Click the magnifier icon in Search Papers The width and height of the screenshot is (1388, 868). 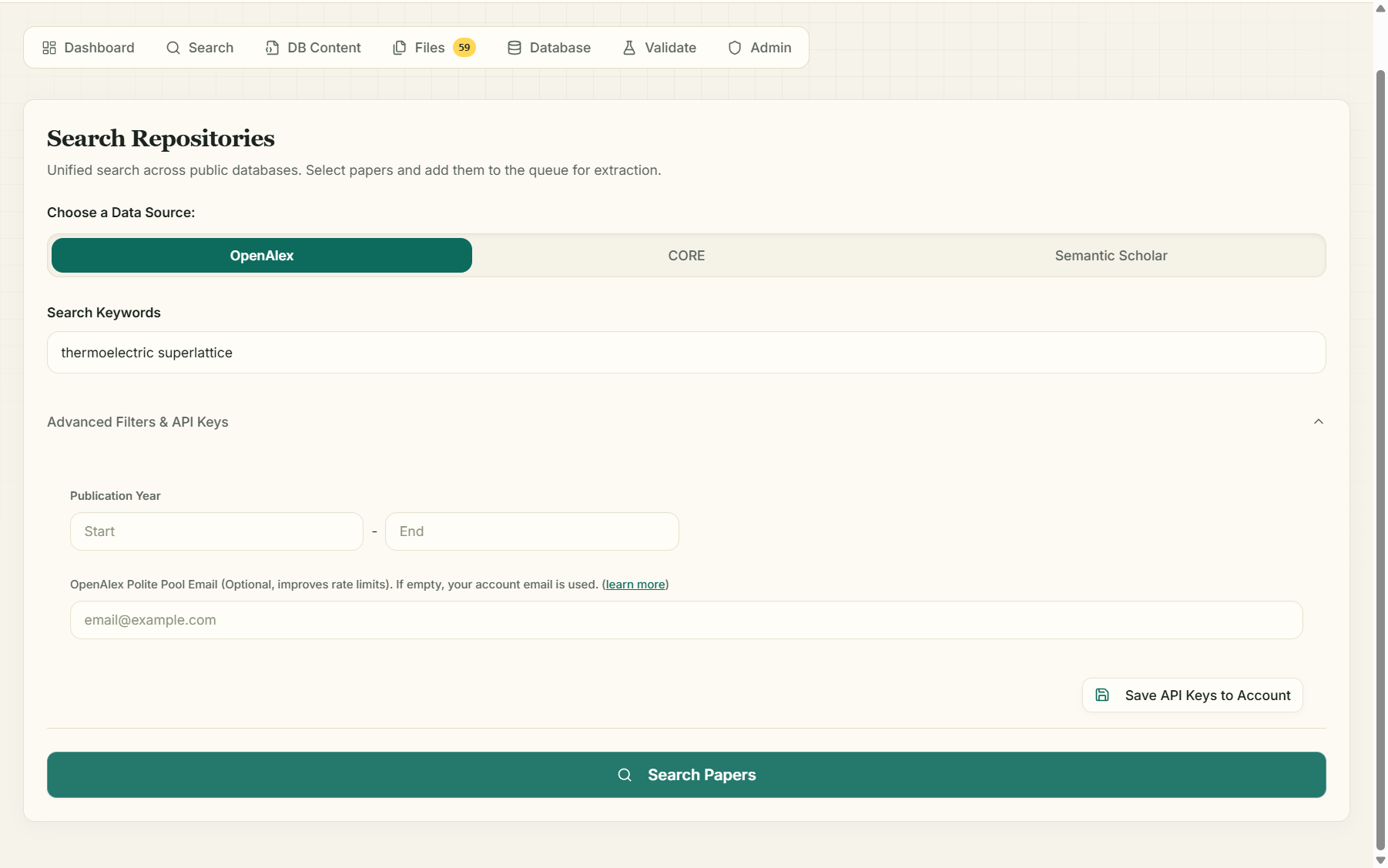(625, 775)
